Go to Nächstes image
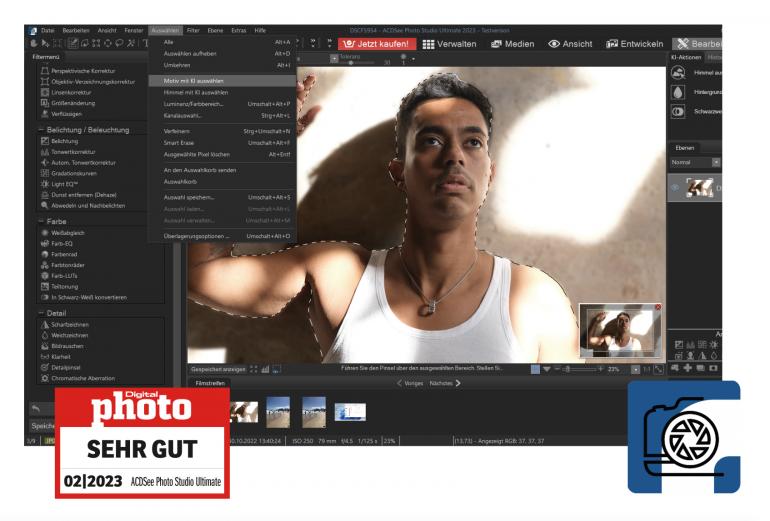The height and width of the screenshot is (521, 770). [445, 383]
